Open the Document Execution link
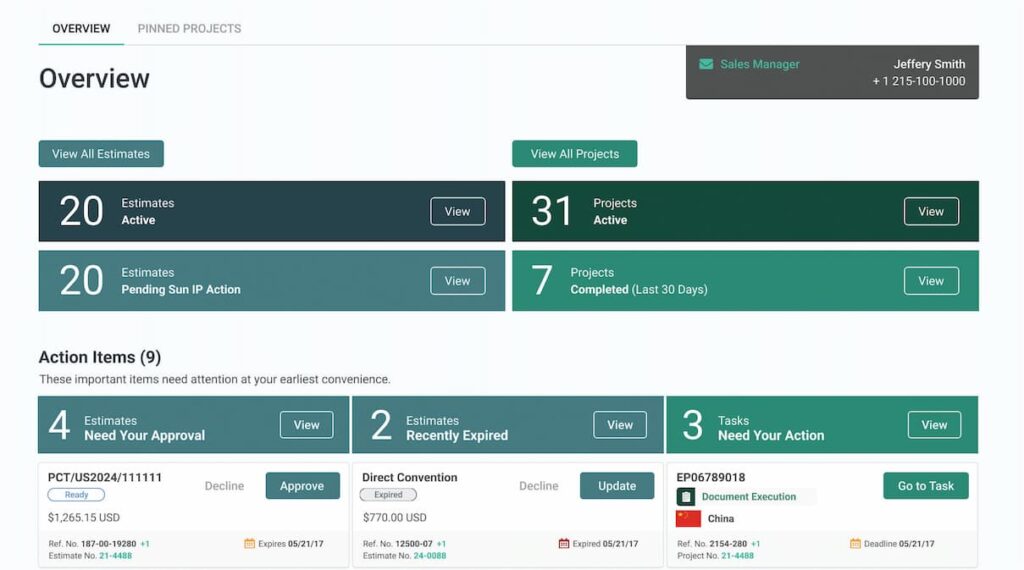Image resolution: width=1024 pixels, height=570 pixels. (748, 497)
